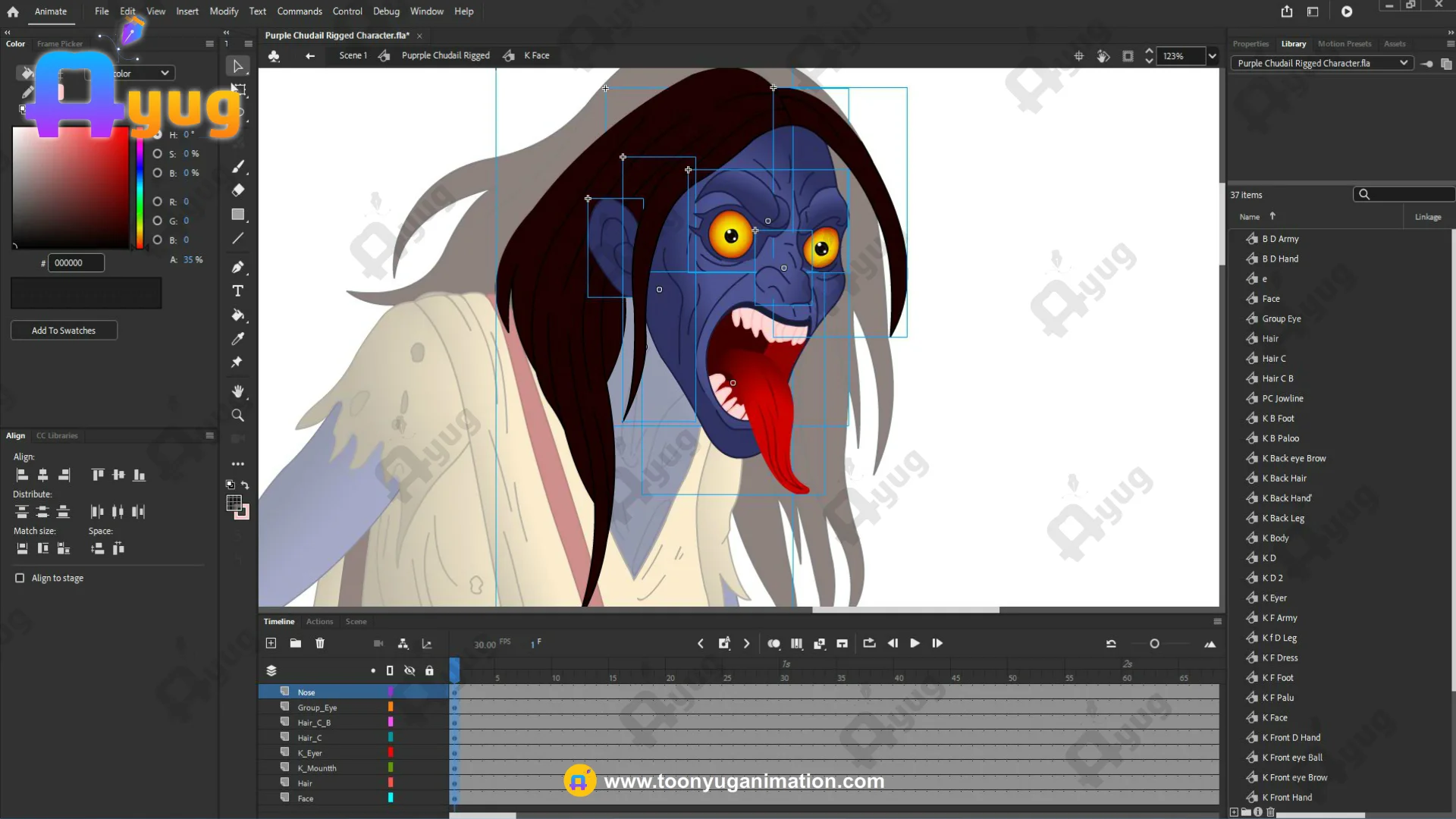Switch to the Properties tab

[x=1250, y=44]
